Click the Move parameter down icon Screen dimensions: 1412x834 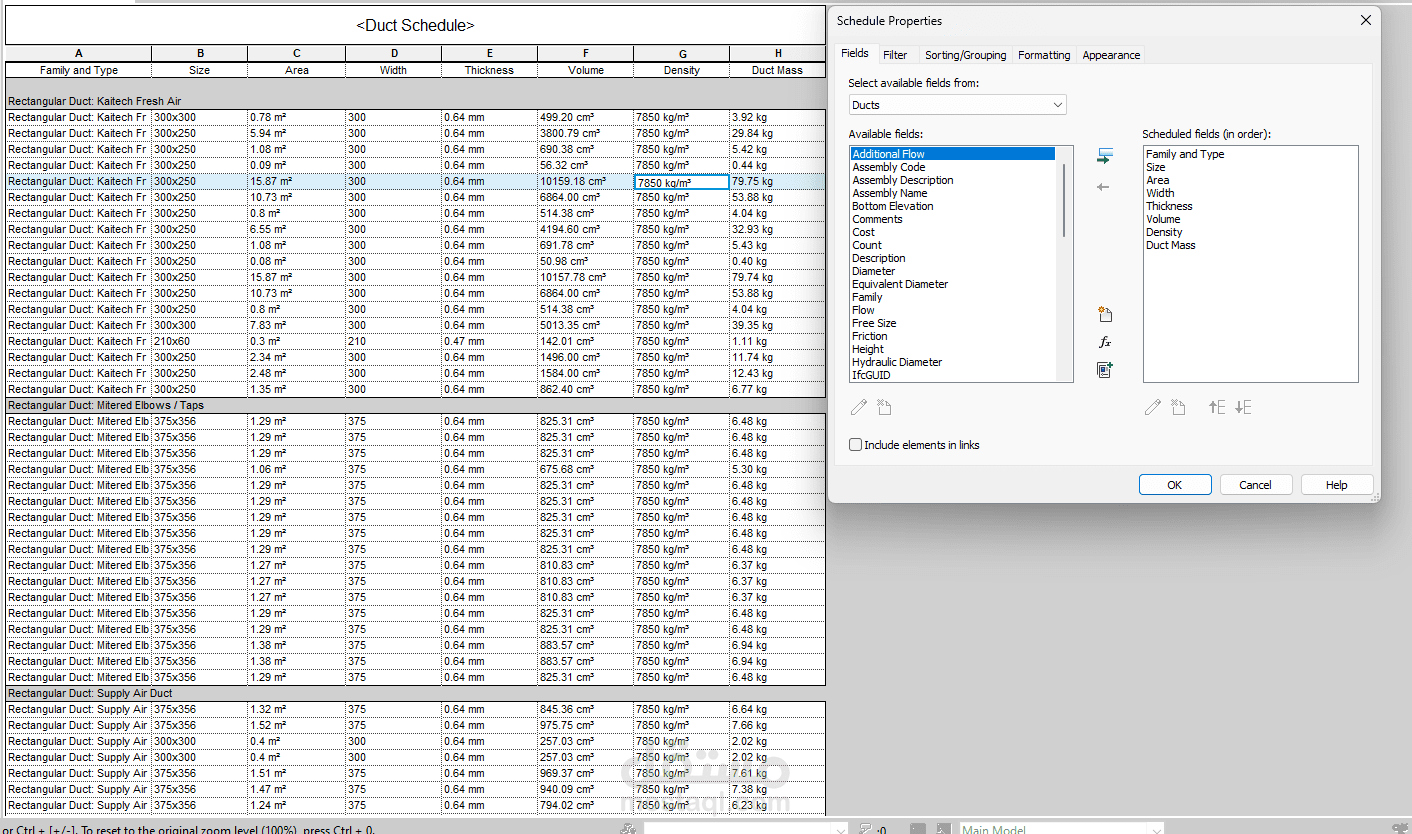click(x=1243, y=407)
